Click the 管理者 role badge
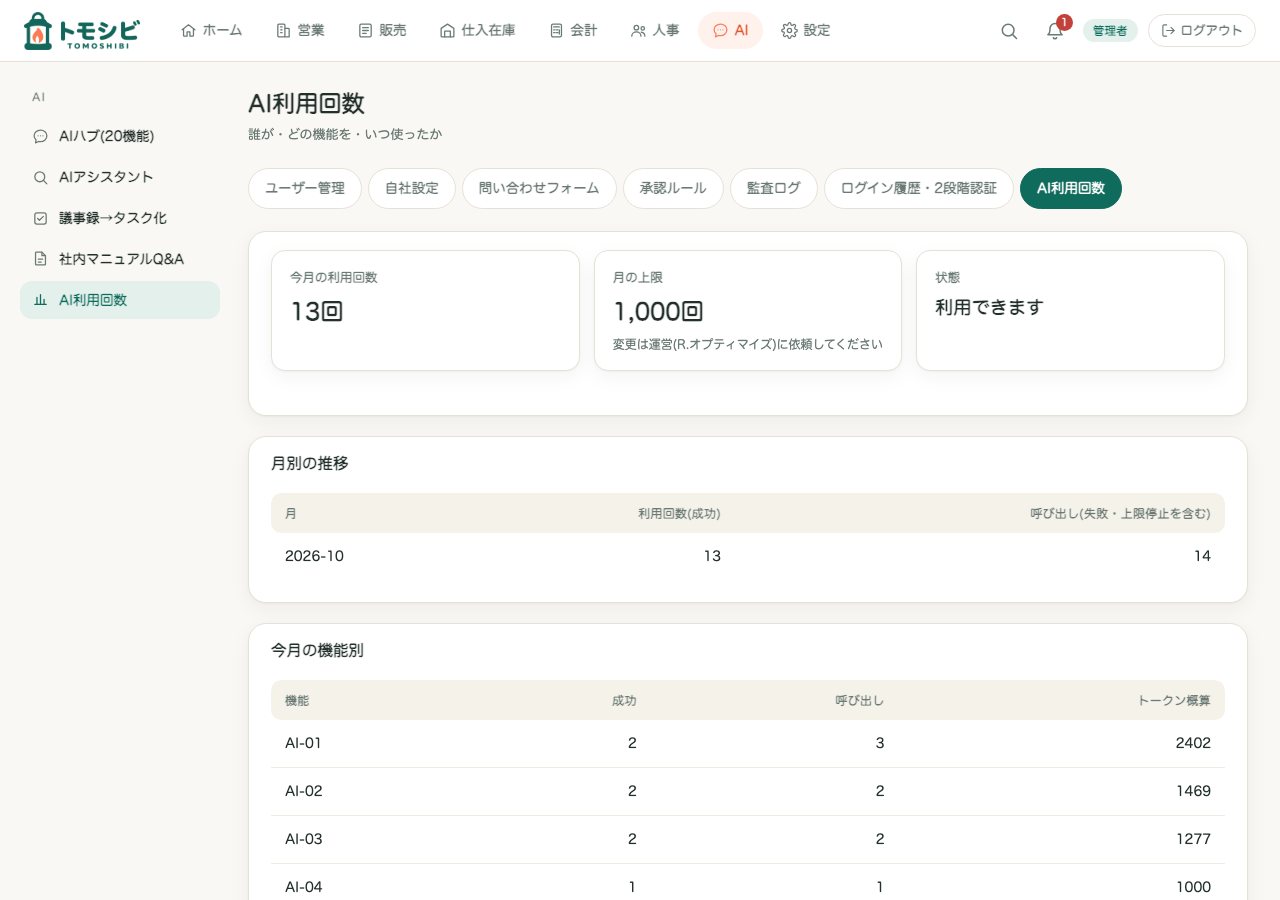Screen dimensions: 1280x900 point(1110,31)
